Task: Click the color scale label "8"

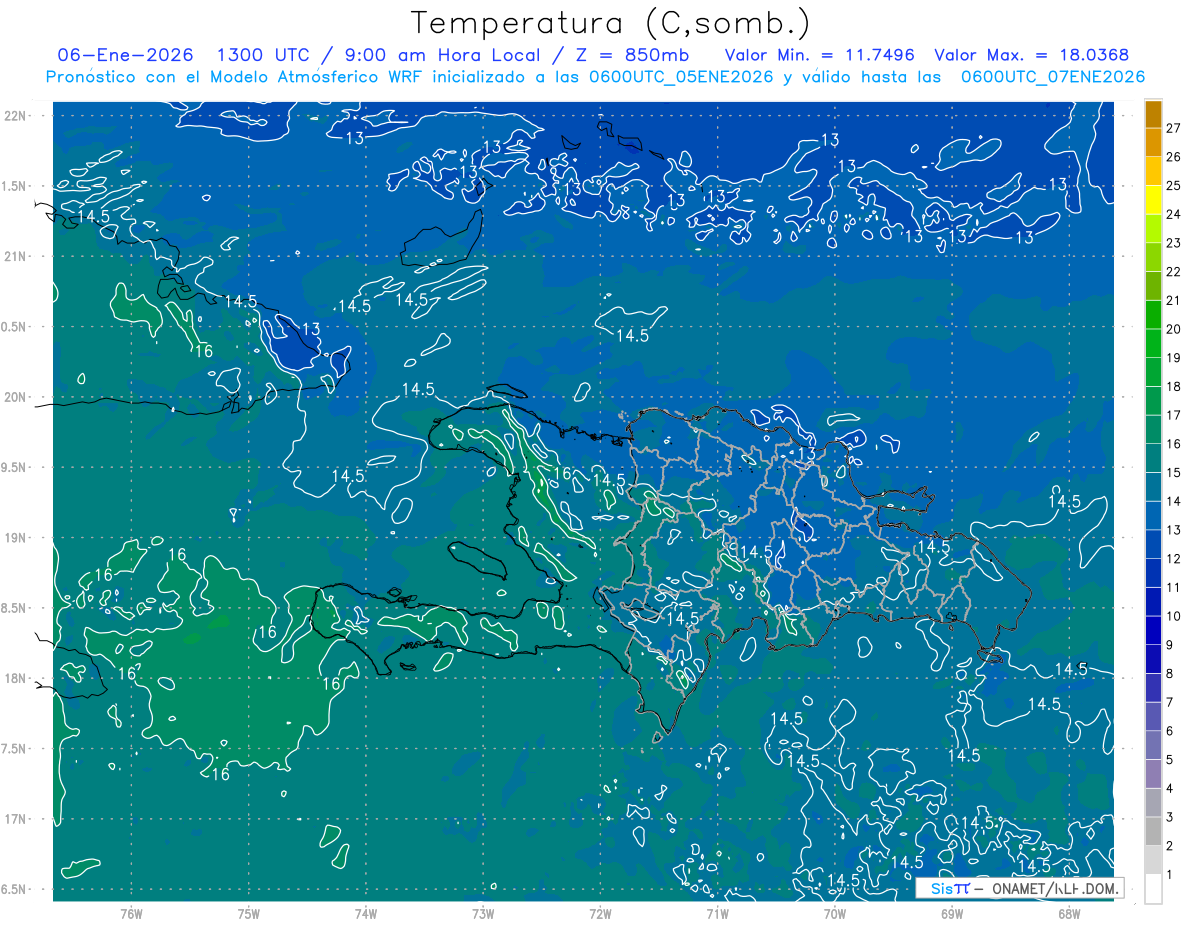Action: tap(1170, 674)
